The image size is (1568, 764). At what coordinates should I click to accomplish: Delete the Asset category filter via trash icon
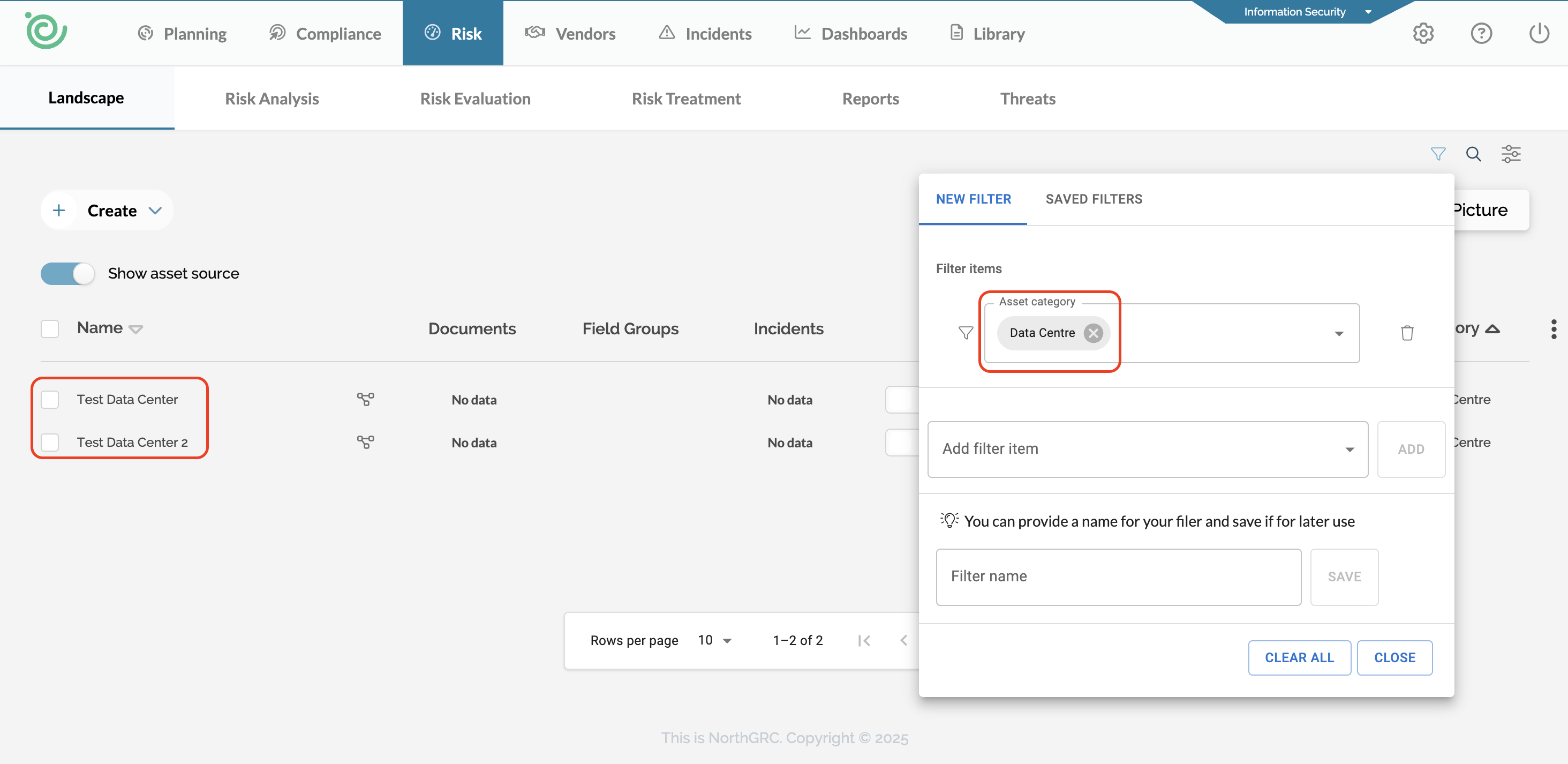pos(1407,333)
